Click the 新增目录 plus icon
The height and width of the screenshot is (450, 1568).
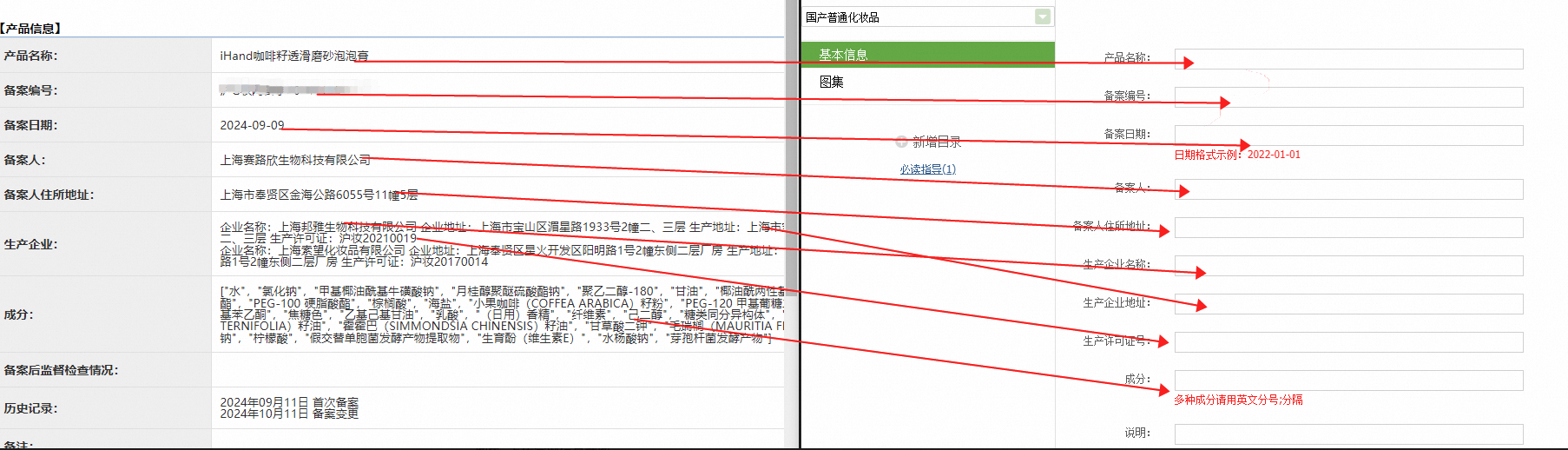[x=901, y=142]
